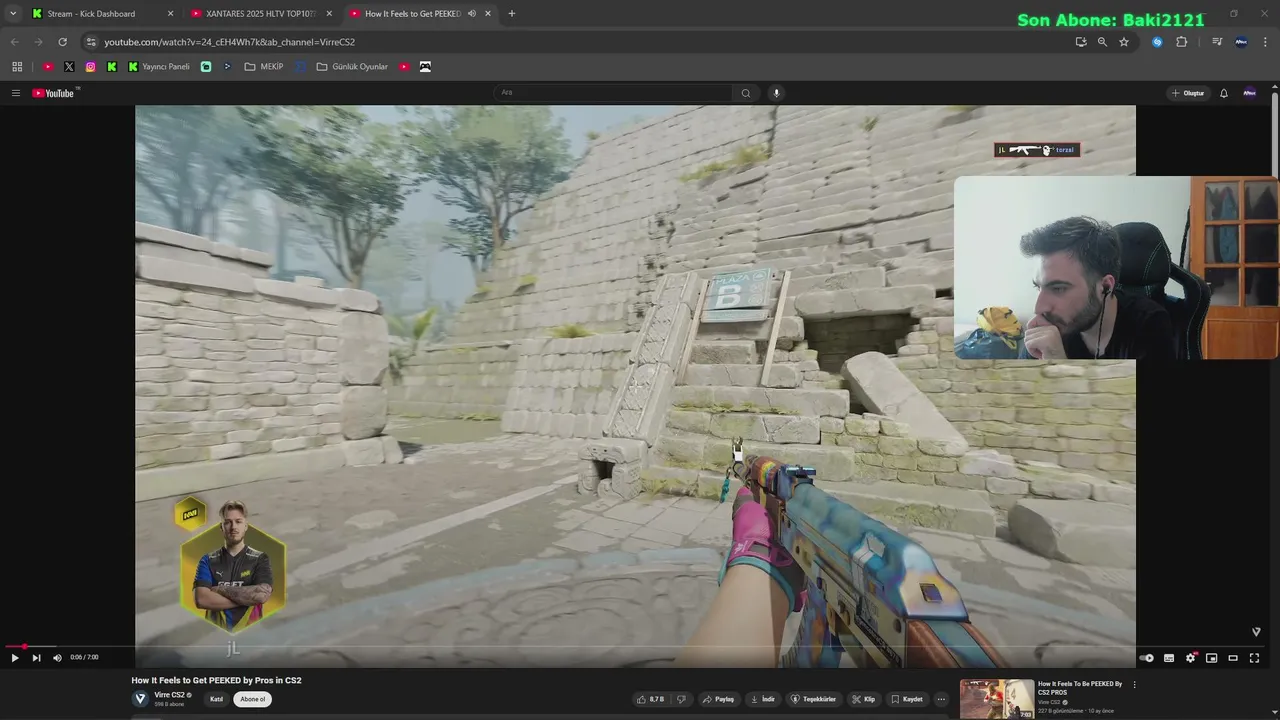This screenshot has width=1280, height=720.
Task: Create a clip with Klip
Action: pos(863,699)
